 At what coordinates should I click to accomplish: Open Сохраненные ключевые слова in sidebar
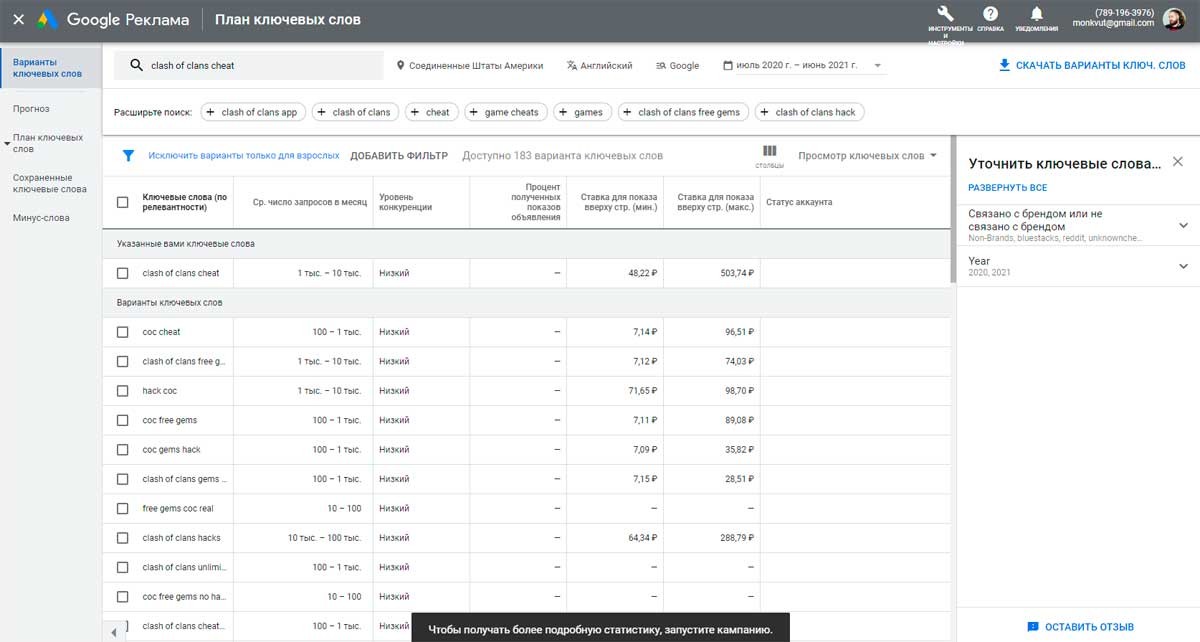(50, 183)
